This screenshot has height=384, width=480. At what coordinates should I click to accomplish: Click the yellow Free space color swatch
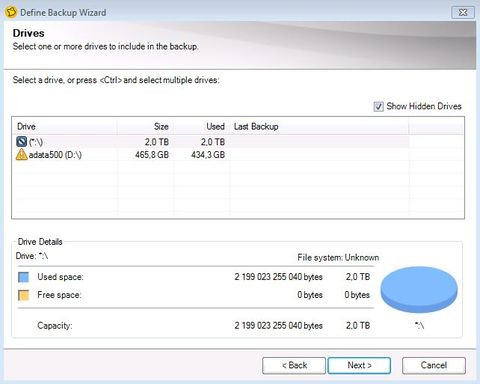coord(23,295)
